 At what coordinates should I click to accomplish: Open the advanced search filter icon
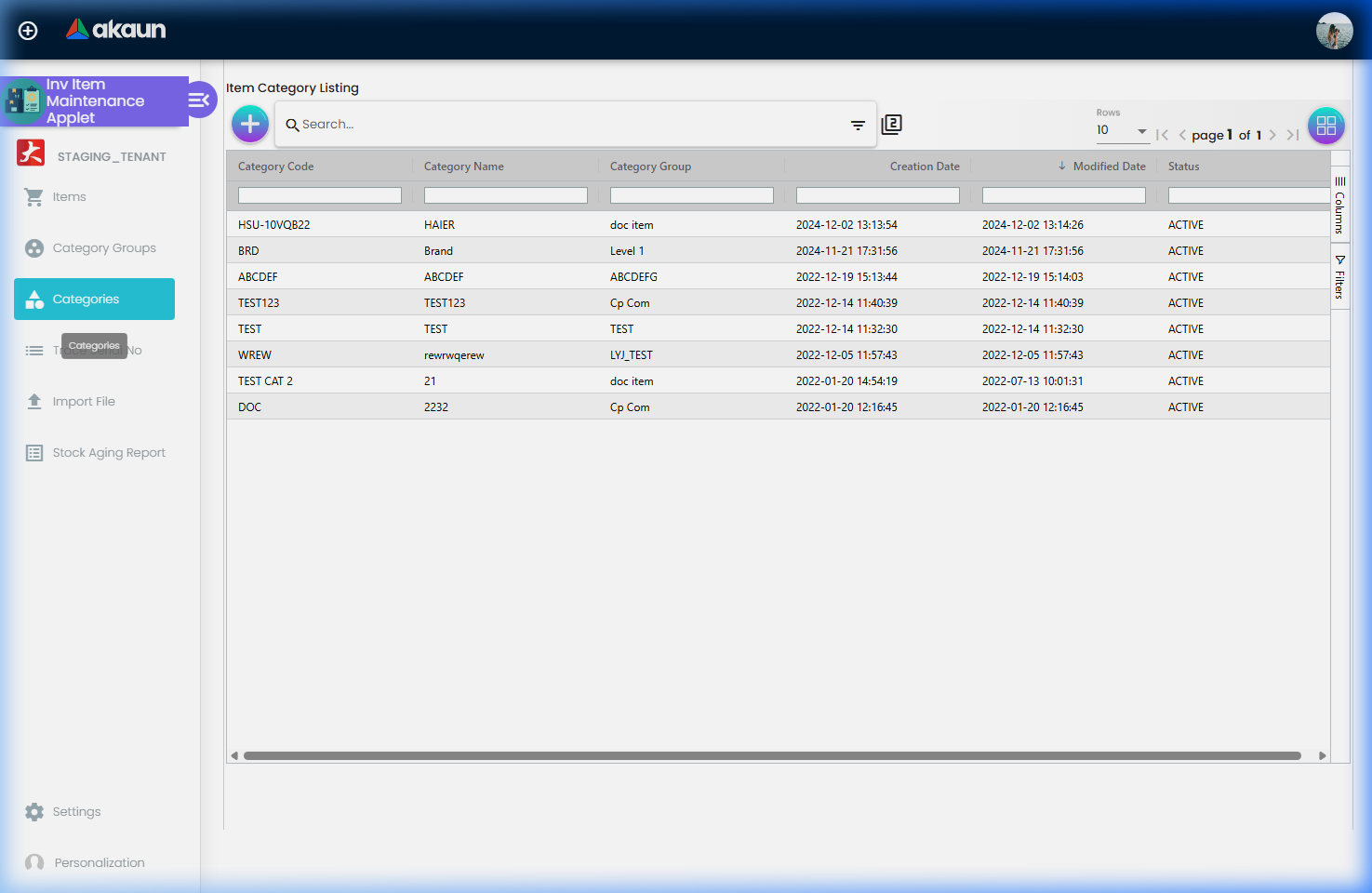(x=858, y=125)
